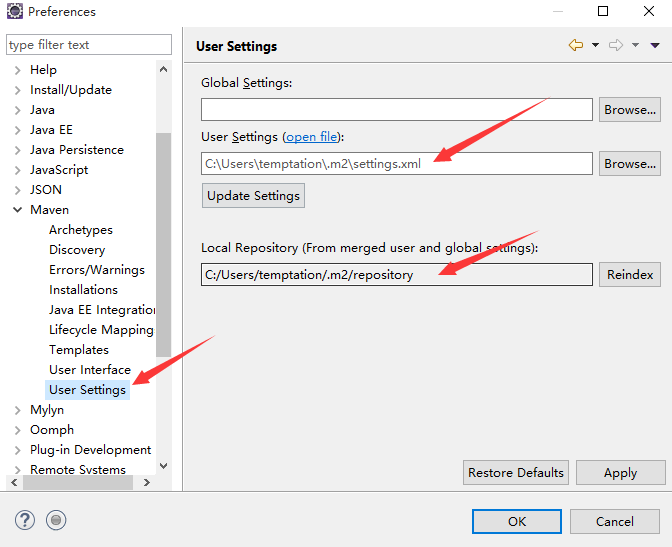
Task: Click the tree's horizontal scrollbar right arrow
Action: (x=147, y=482)
